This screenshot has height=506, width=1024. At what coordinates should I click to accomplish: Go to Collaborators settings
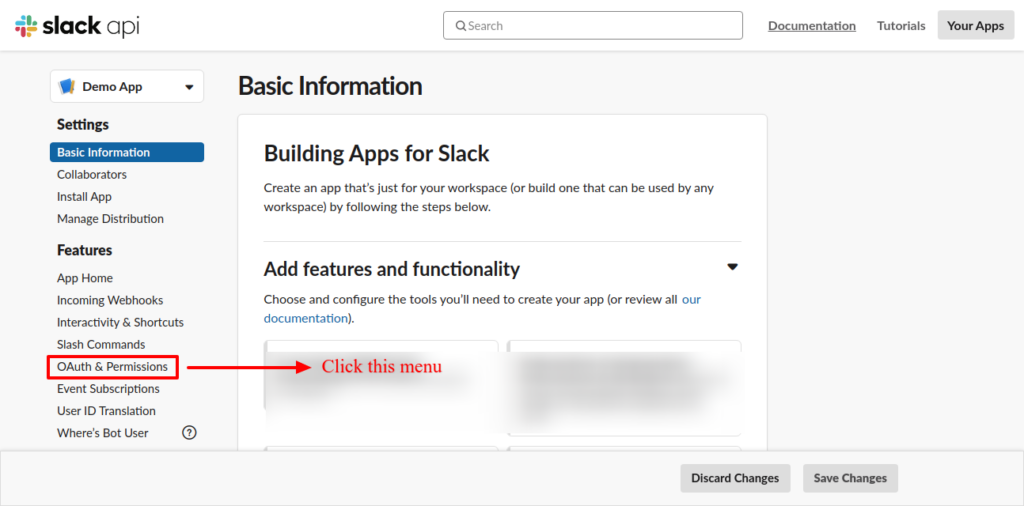[x=92, y=175]
